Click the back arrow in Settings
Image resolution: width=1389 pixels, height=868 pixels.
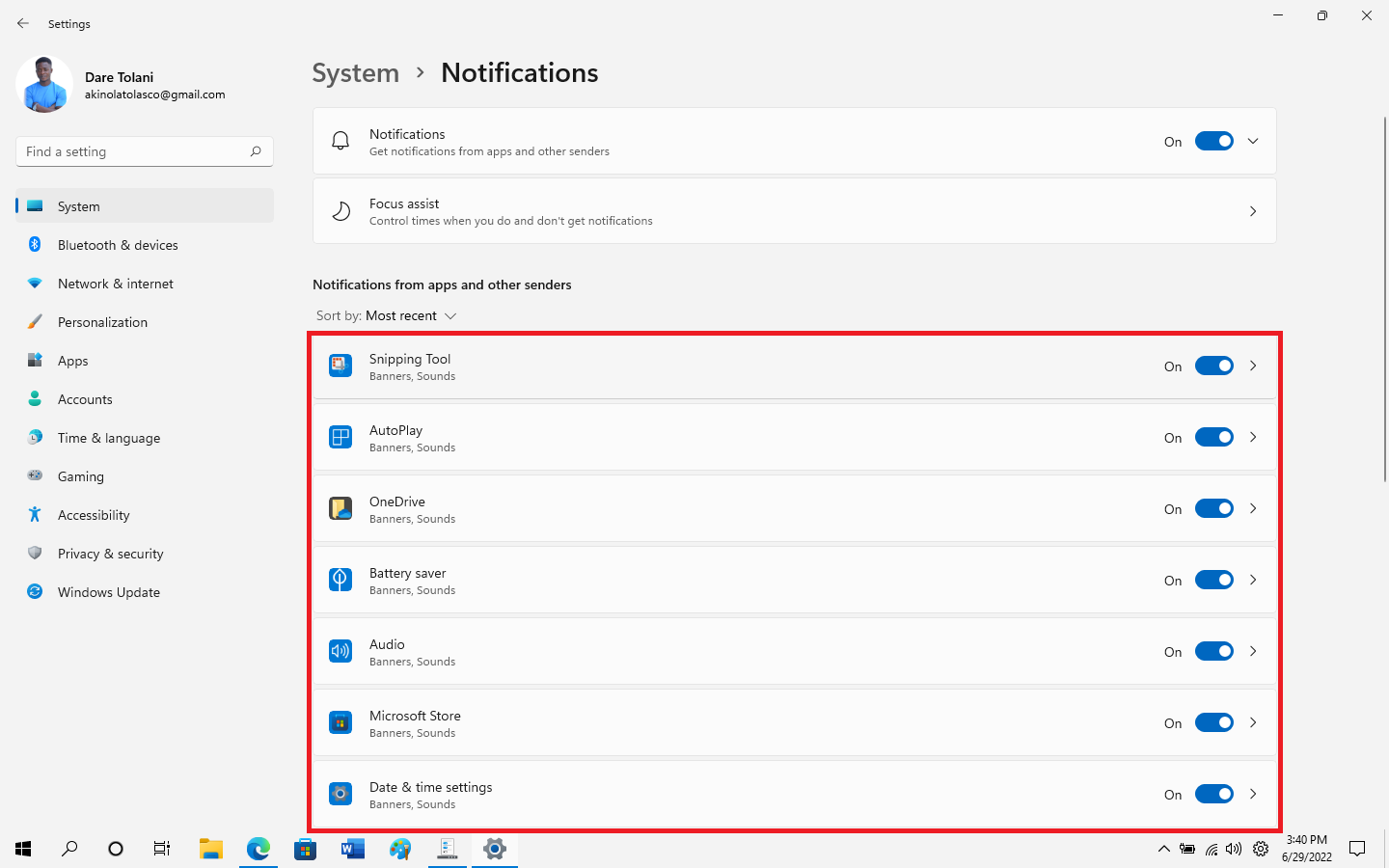pyautogui.click(x=23, y=23)
